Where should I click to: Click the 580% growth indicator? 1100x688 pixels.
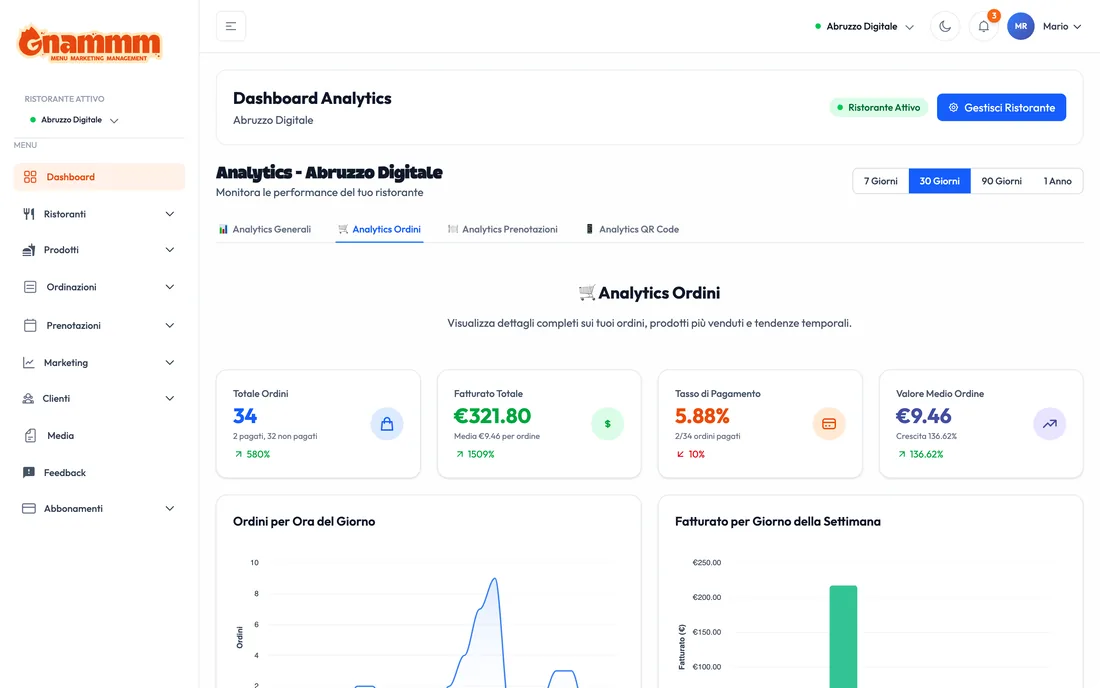pyautogui.click(x=253, y=454)
